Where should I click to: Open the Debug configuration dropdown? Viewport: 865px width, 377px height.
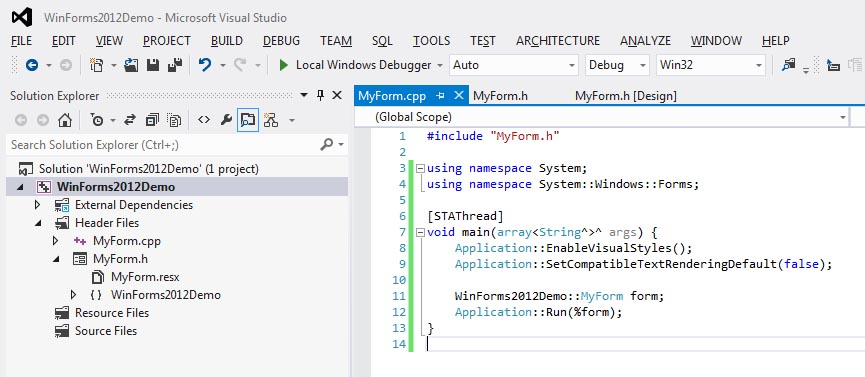[617, 65]
